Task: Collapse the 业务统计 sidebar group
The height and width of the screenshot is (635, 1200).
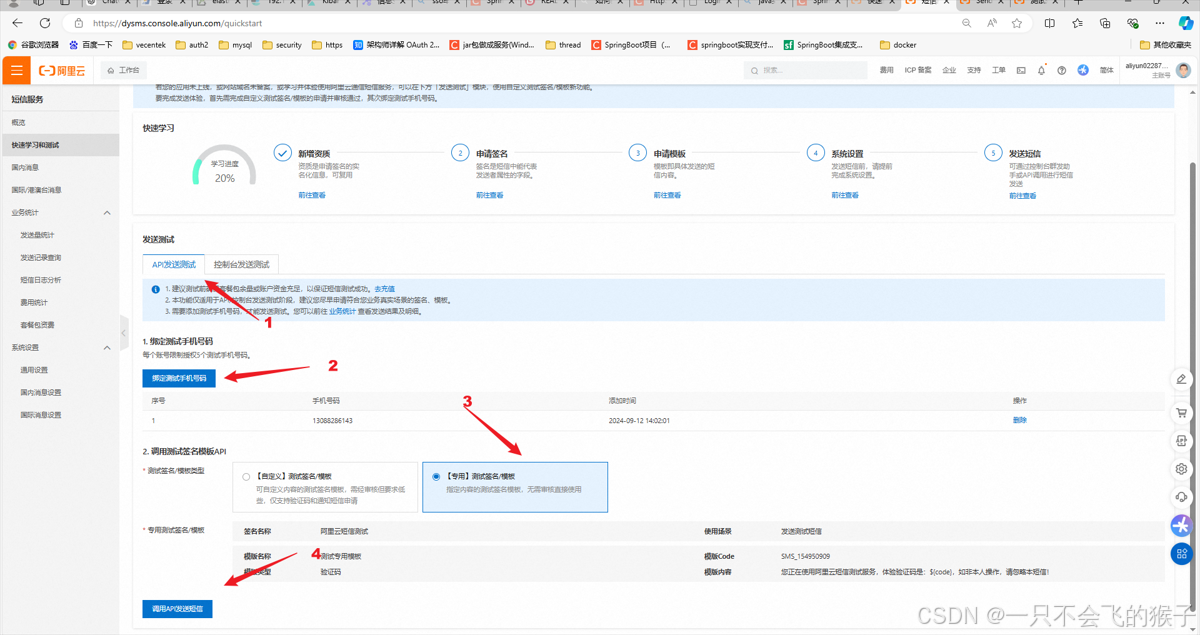Action: 107,212
